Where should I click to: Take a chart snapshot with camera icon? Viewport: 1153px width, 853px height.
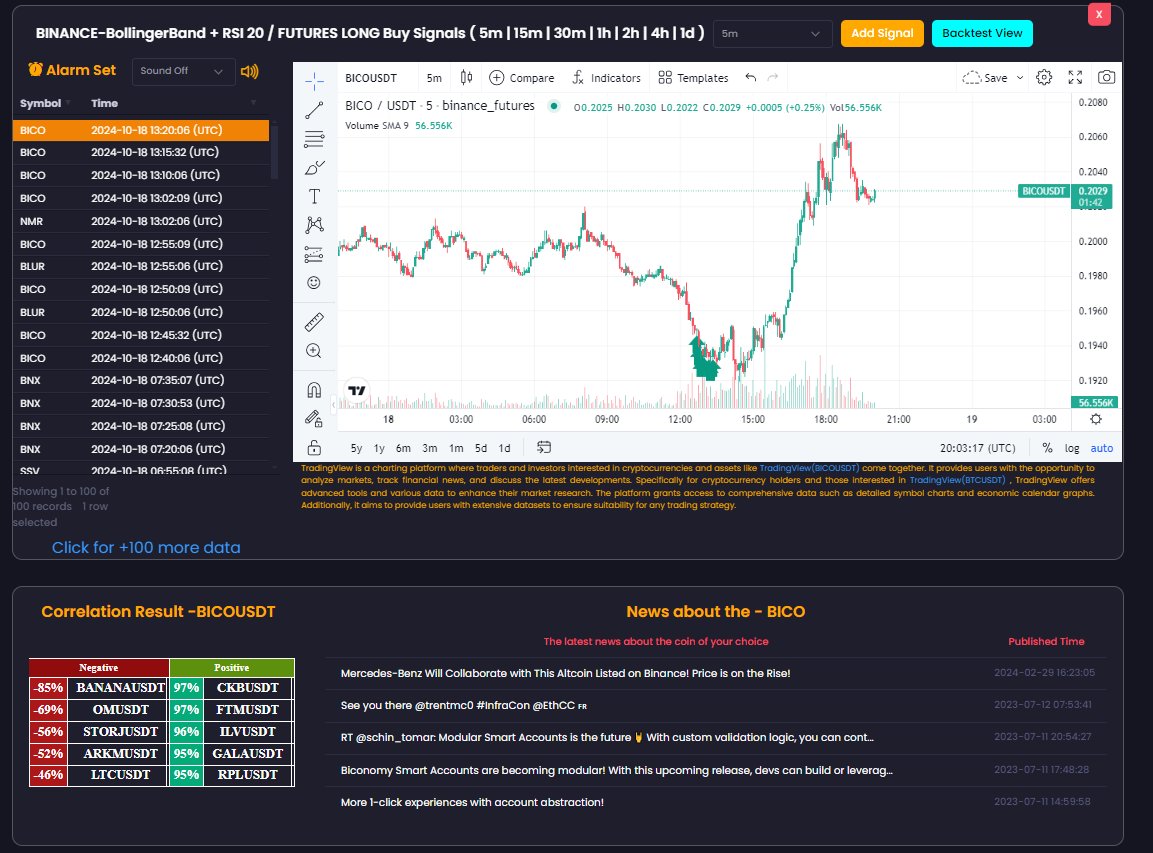click(1107, 77)
